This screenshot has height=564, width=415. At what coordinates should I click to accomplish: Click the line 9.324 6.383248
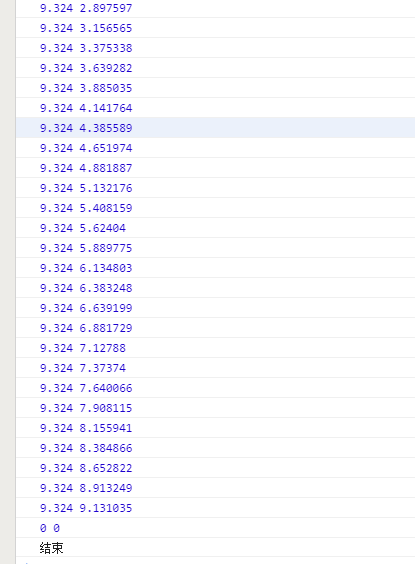click(x=215, y=288)
